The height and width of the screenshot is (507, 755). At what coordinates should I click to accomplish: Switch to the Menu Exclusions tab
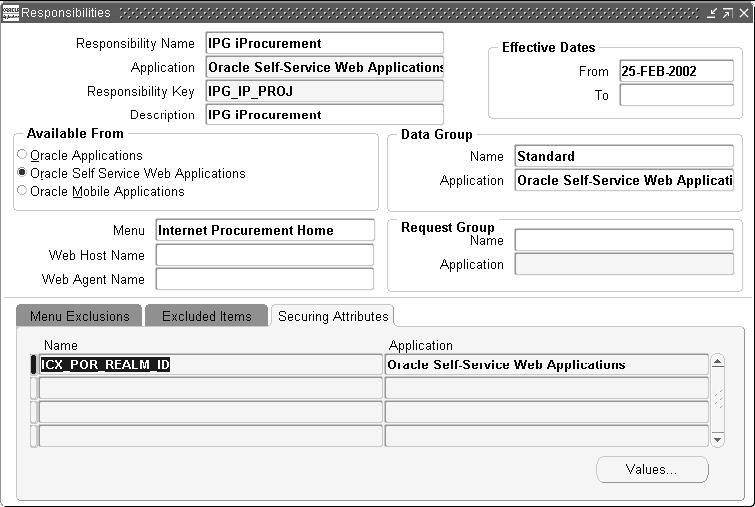[x=79, y=316]
